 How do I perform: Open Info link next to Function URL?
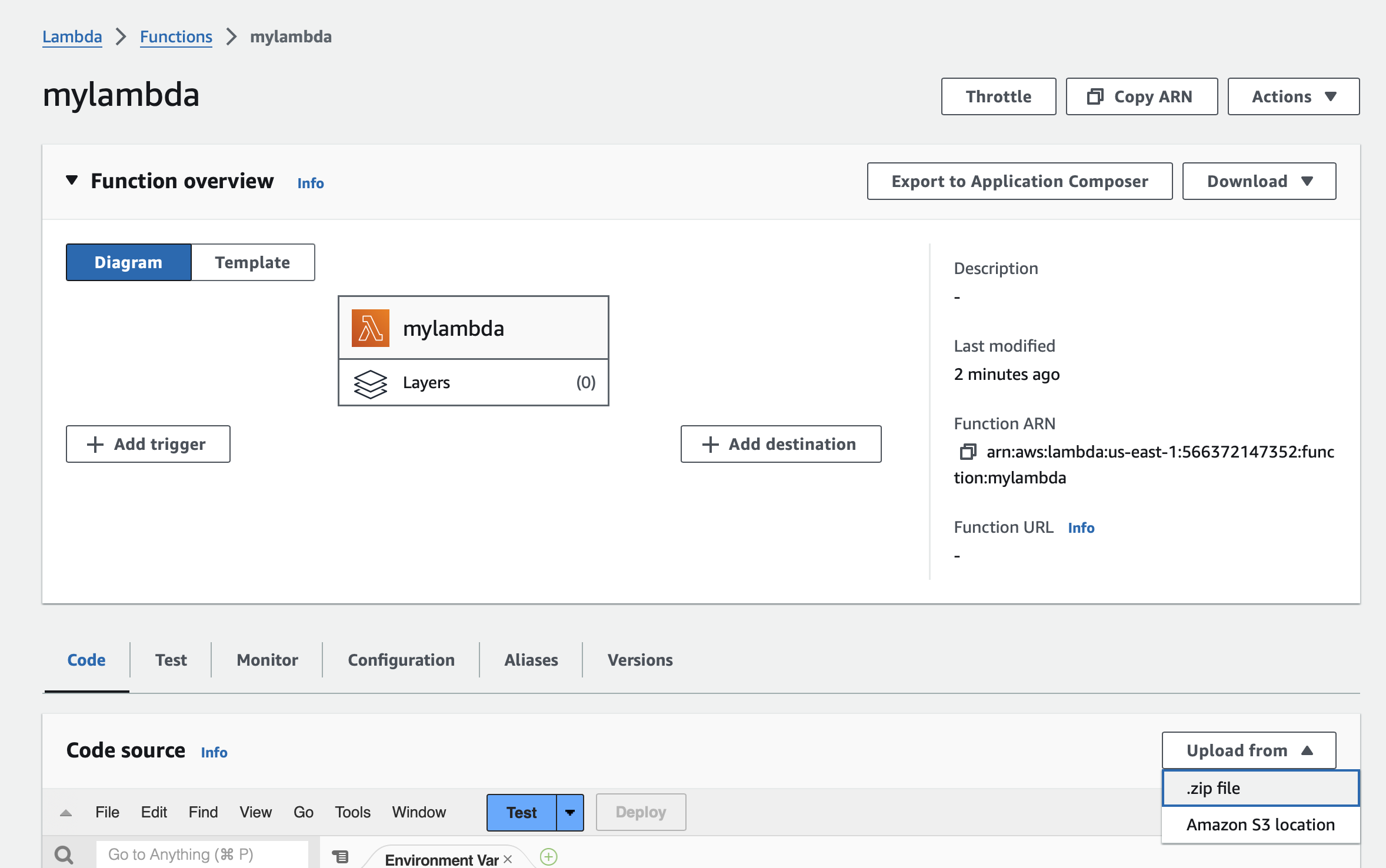[x=1081, y=528]
